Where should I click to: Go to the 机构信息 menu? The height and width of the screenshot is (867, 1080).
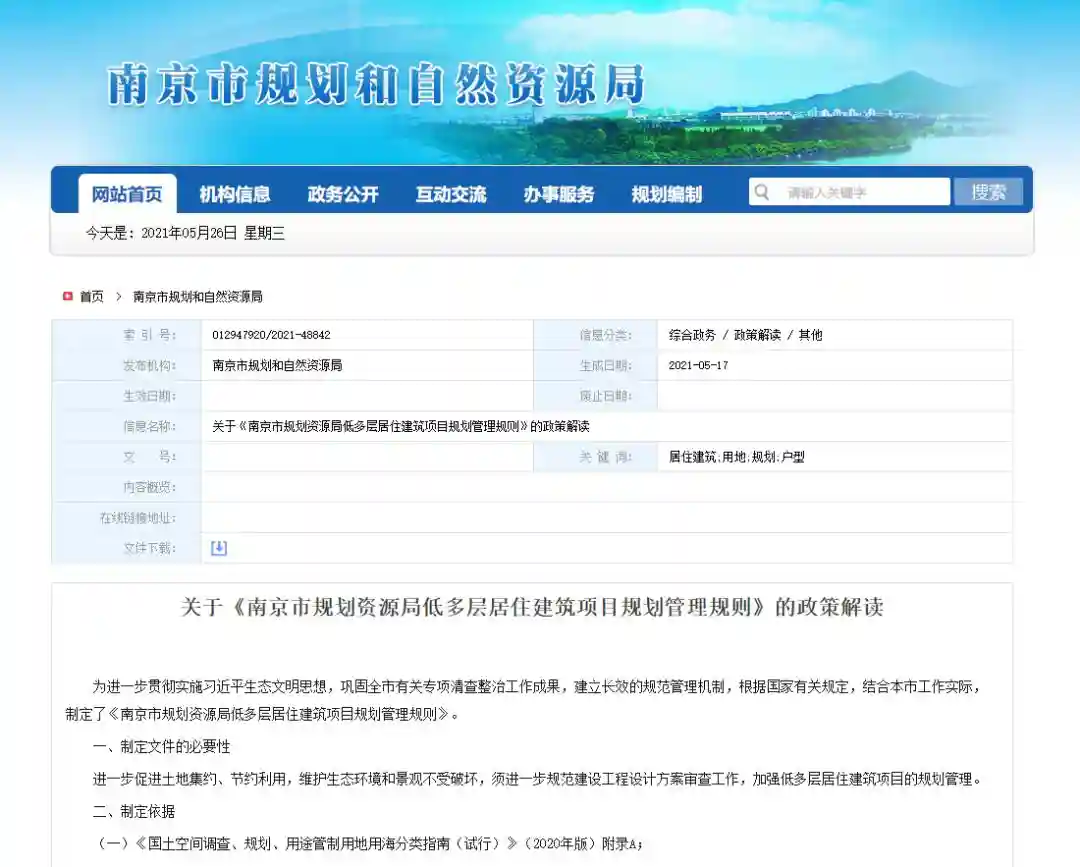tap(234, 194)
